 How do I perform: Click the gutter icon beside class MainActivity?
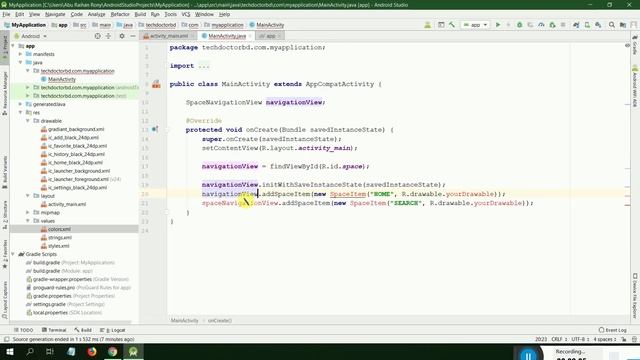tap(156, 84)
